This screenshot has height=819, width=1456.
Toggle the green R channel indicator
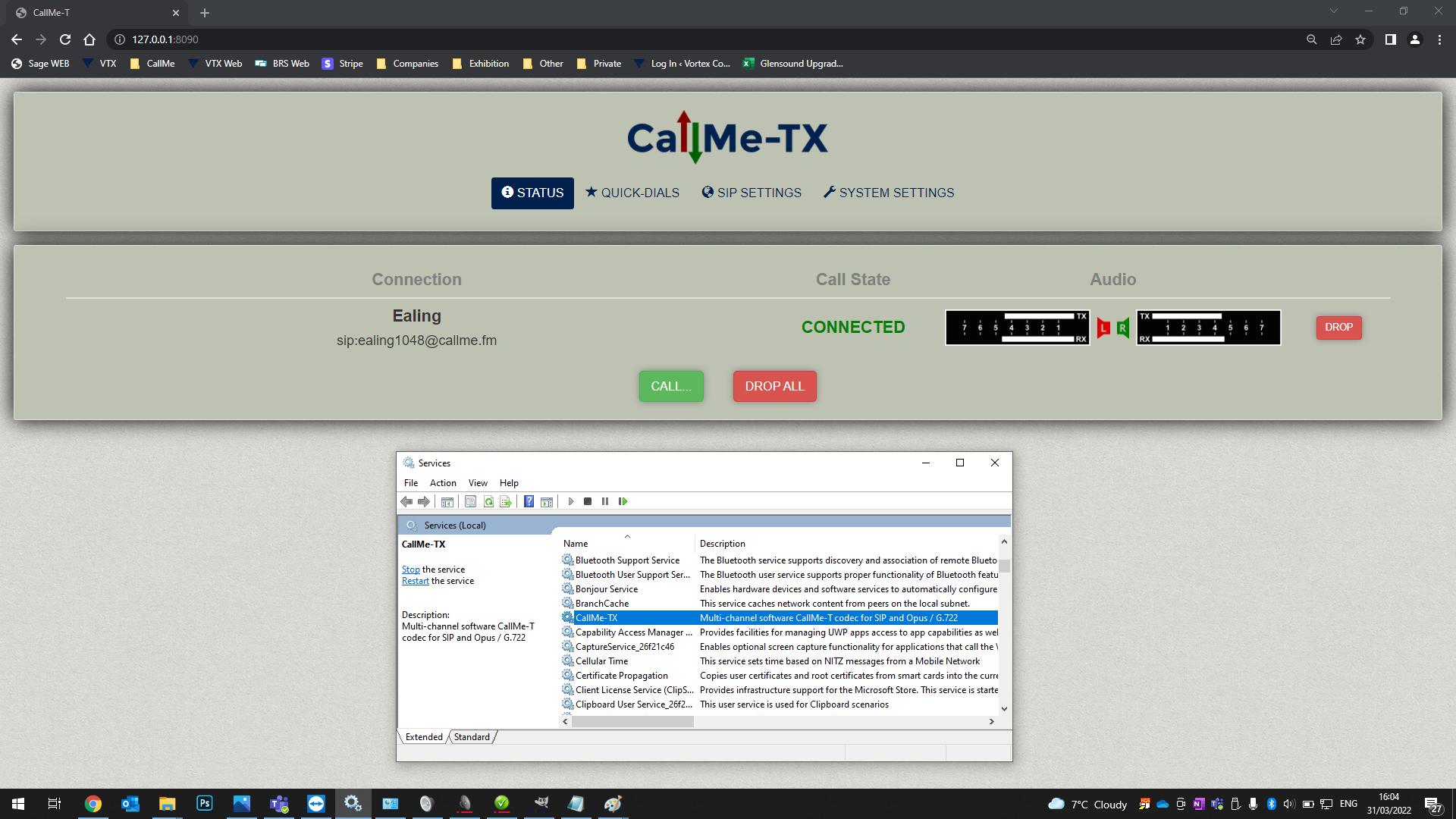1122,328
